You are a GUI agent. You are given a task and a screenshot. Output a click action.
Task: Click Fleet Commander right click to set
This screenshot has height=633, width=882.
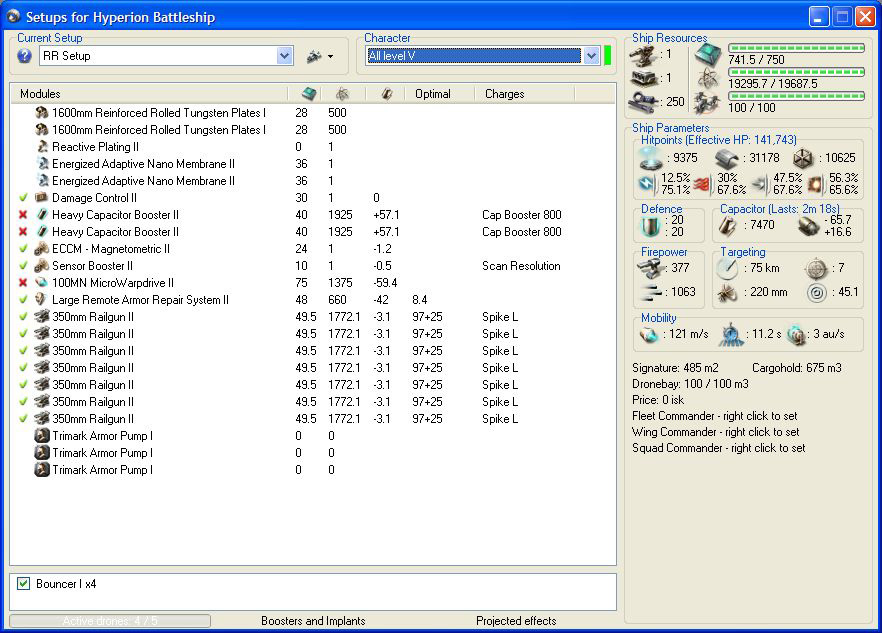(x=714, y=416)
